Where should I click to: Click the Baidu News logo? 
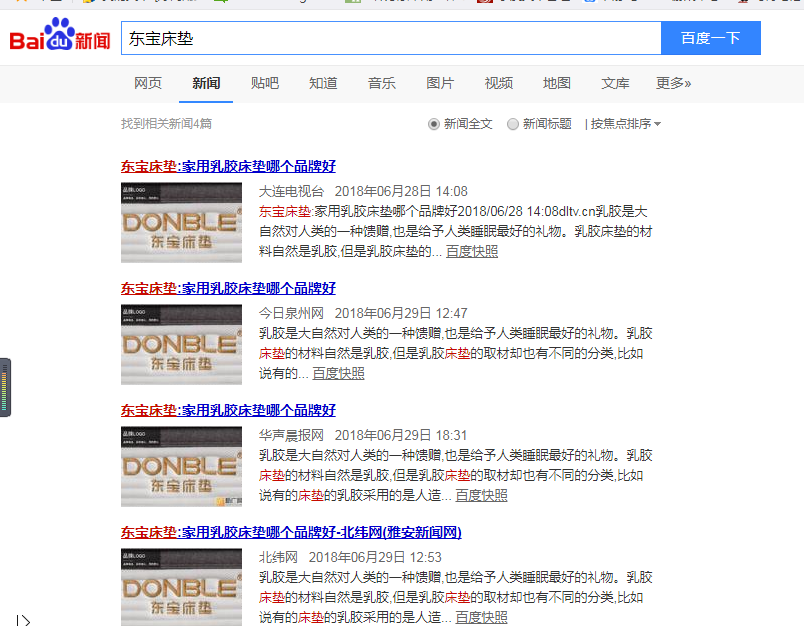(60, 35)
